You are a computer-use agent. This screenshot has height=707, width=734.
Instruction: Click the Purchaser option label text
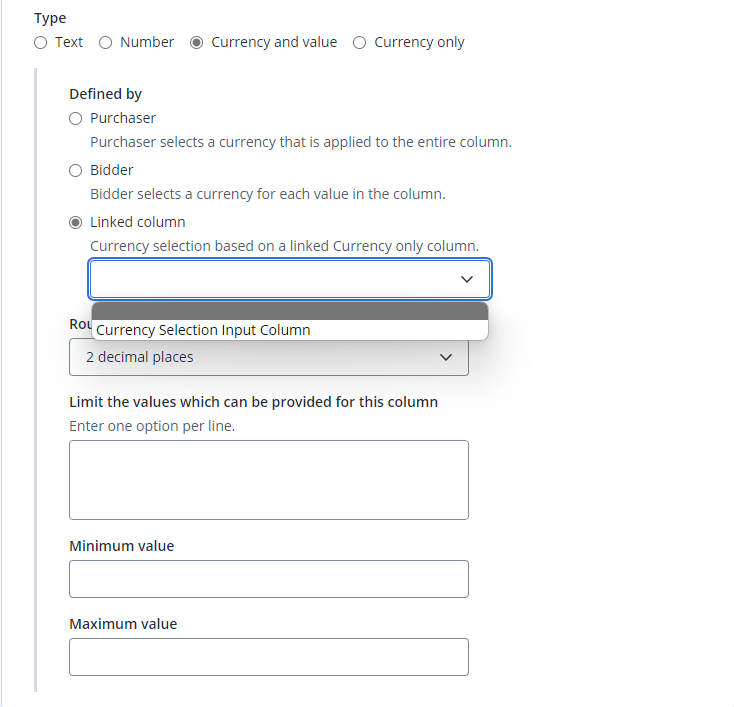coord(123,118)
